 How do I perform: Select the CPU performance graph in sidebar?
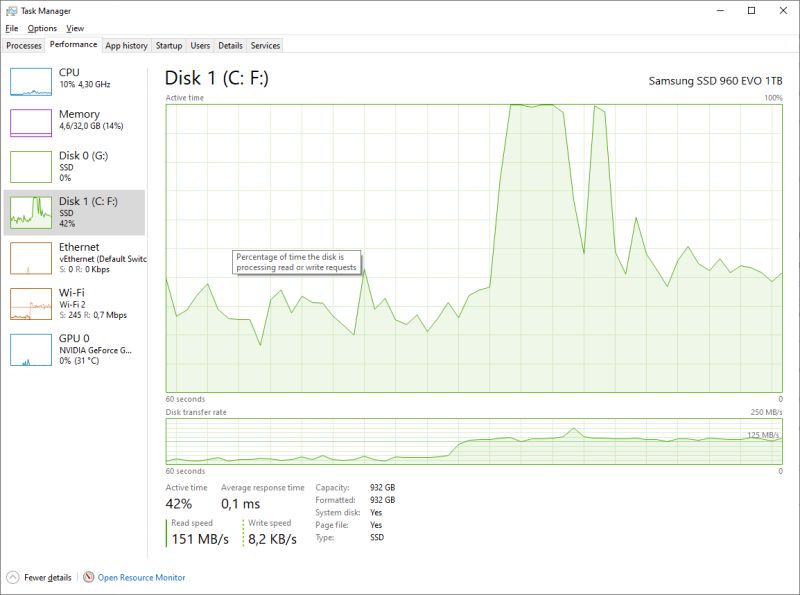click(x=70, y=78)
